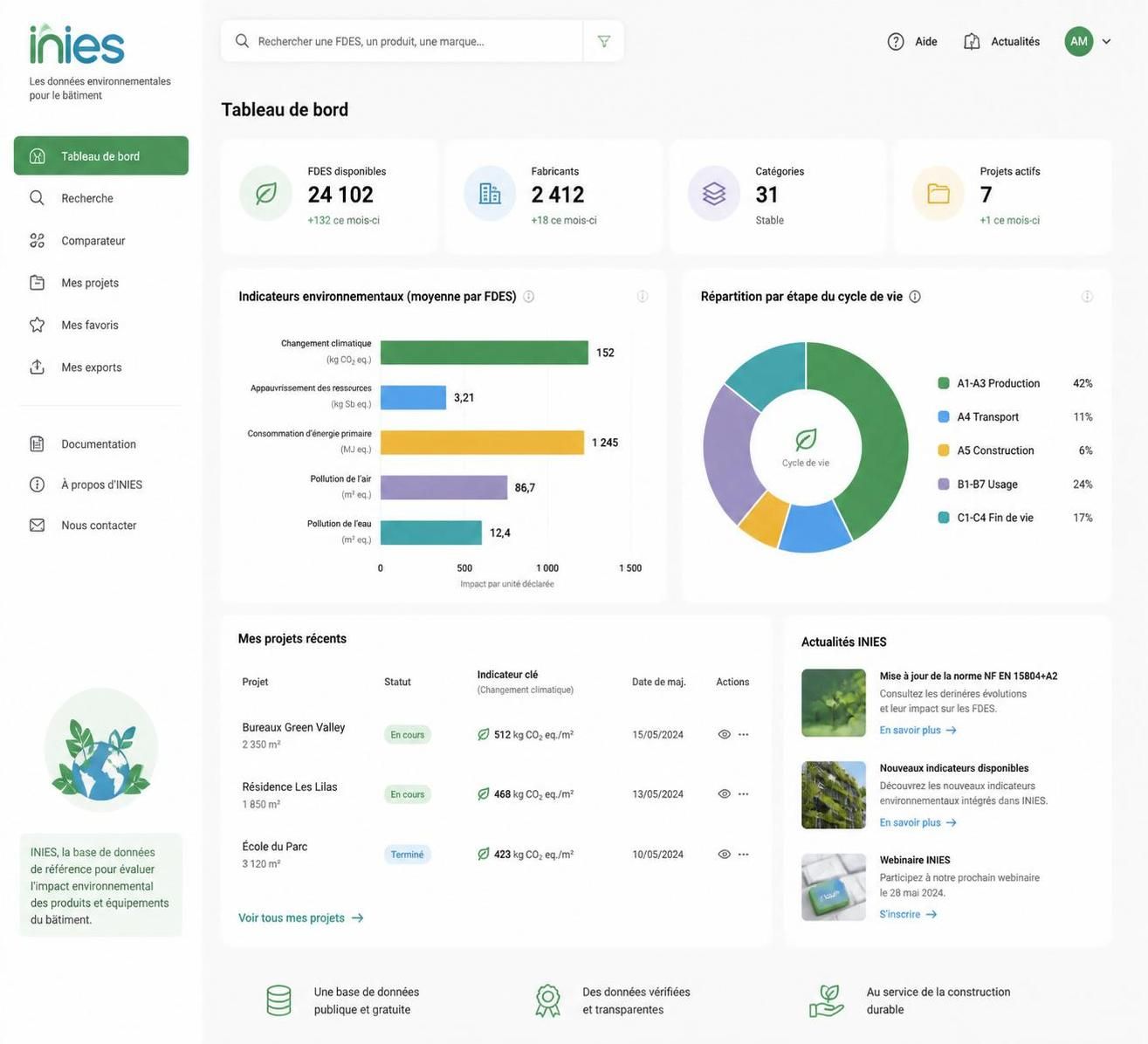The height and width of the screenshot is (1044, 1148).
Task: Open Voir tous mes projets link
Action: coord(301,918)
